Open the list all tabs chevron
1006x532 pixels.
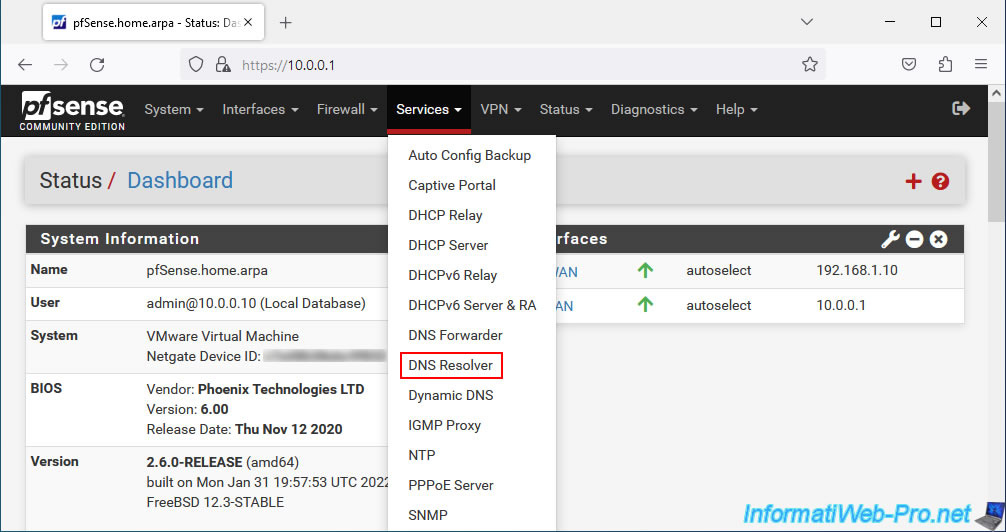point(807,22)
